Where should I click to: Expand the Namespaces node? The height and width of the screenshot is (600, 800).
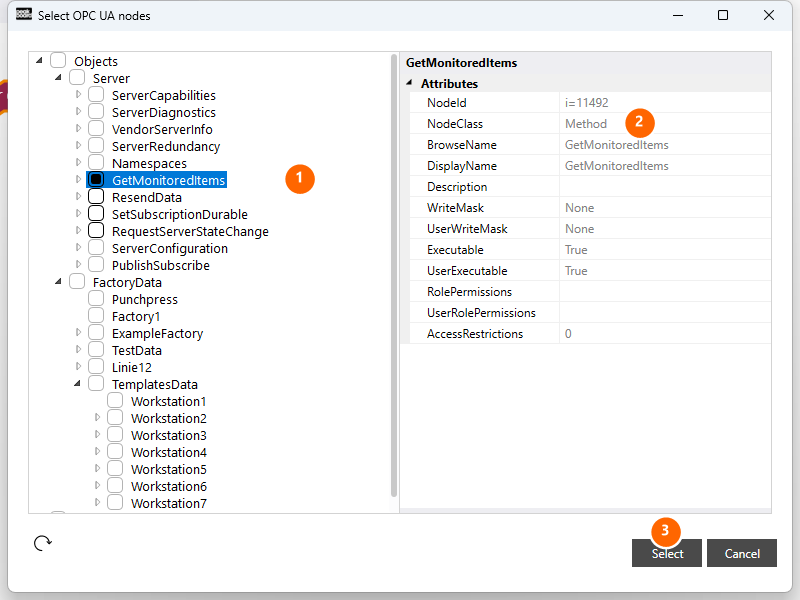pyautogui.click(x=78, y=162)
